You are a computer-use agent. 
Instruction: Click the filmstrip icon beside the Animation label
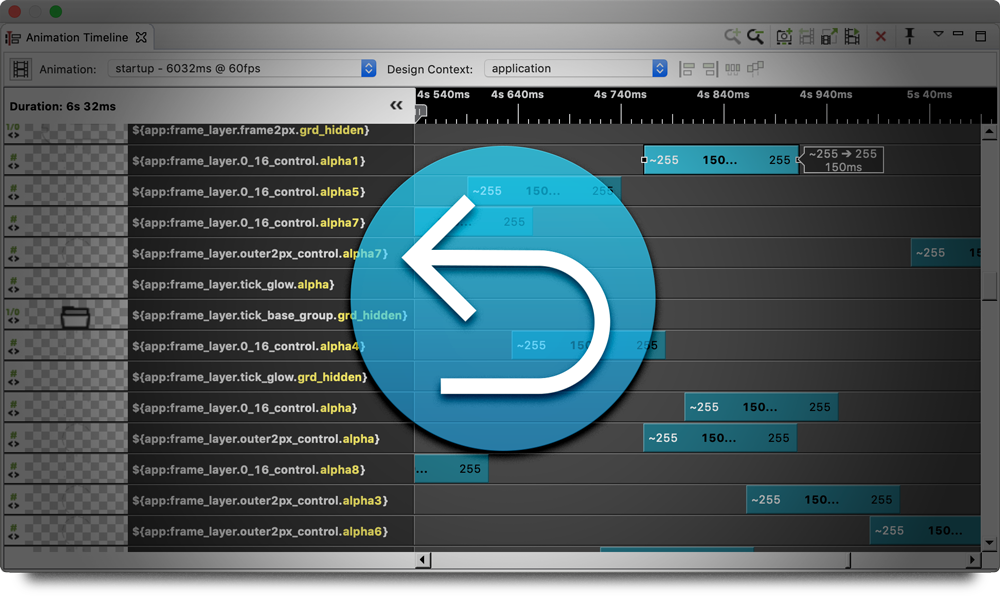tap(19, 68)
